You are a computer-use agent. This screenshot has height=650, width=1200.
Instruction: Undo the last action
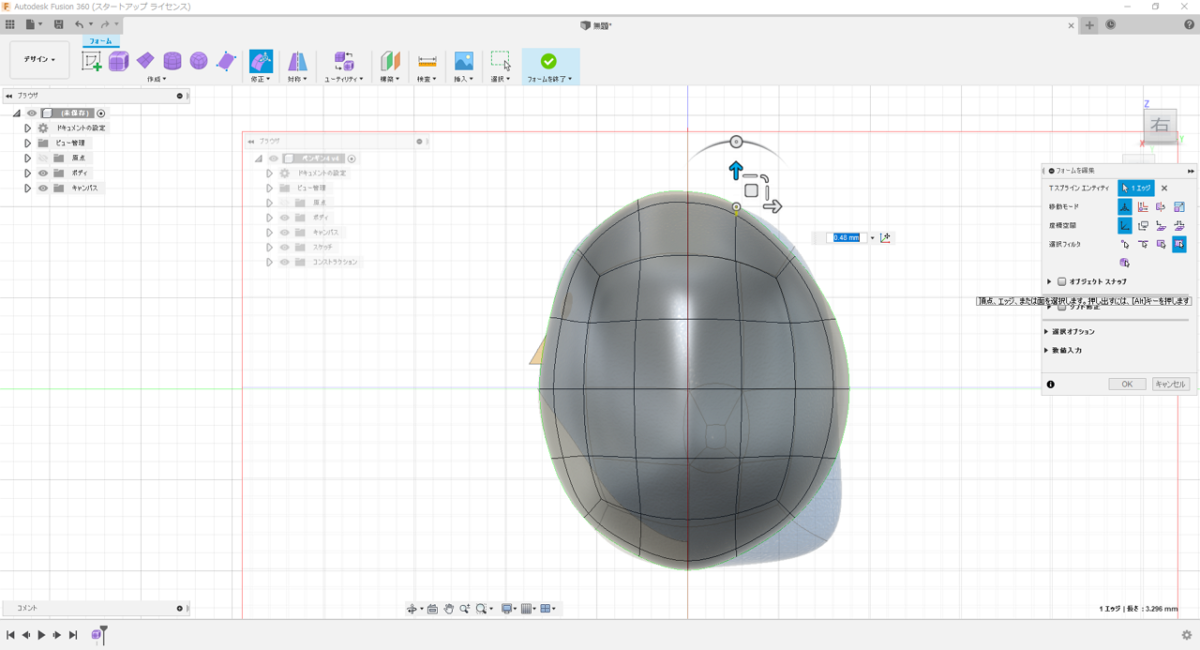[79, 24]
